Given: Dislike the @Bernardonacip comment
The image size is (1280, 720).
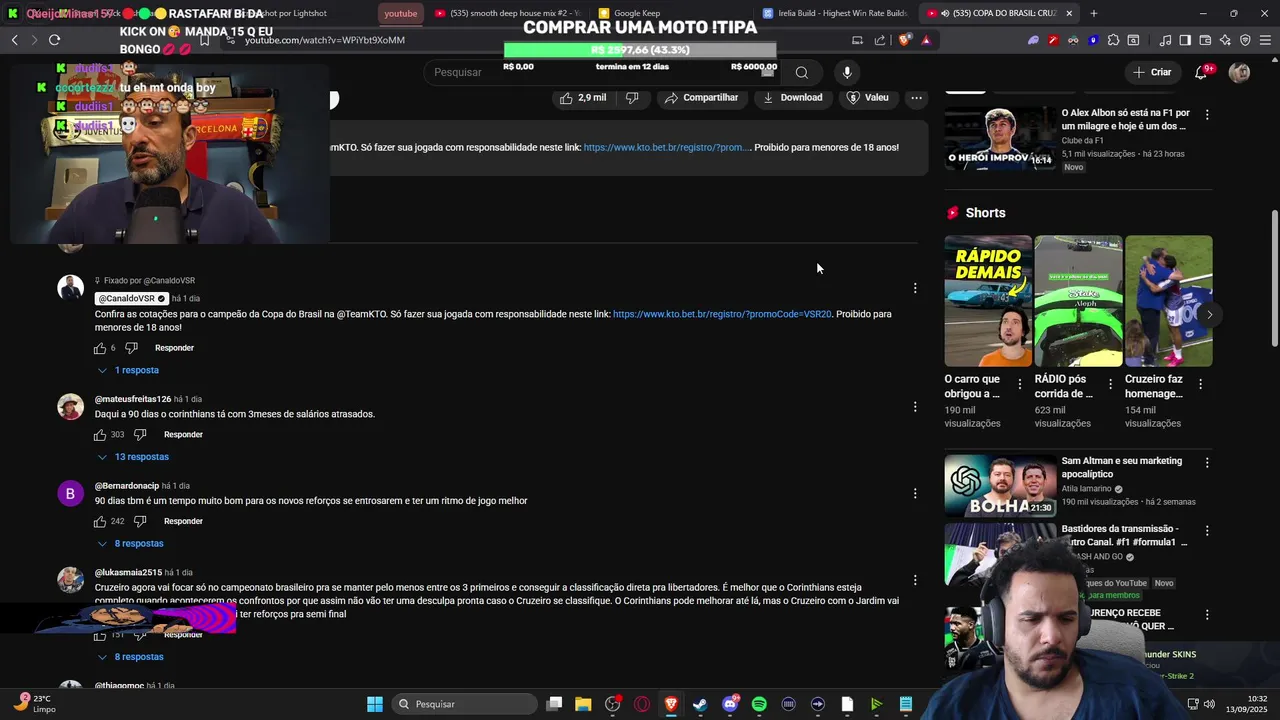Looking at the screenshot, I should [140, 521].
